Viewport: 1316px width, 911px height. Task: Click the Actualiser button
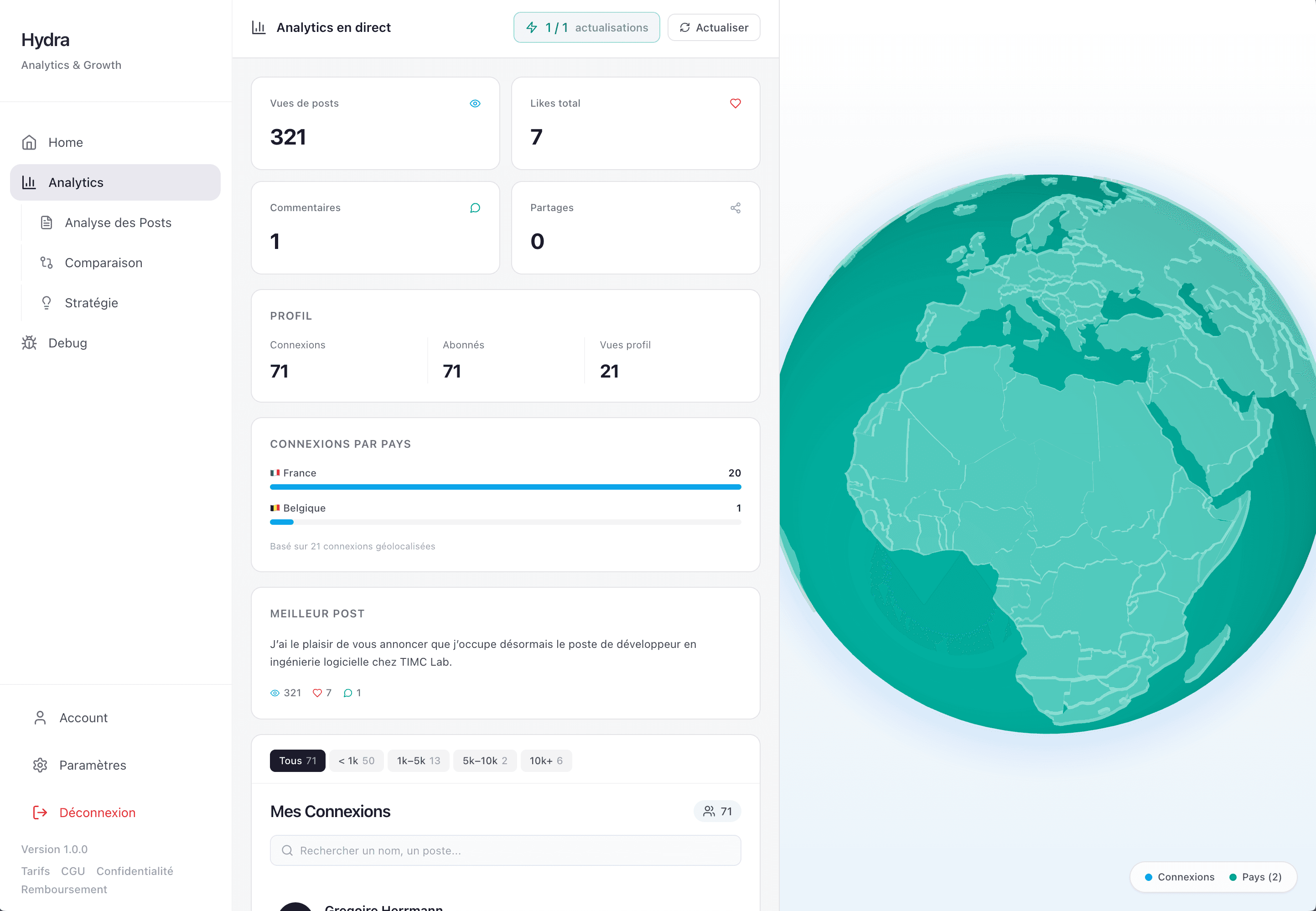click(714, 27)
